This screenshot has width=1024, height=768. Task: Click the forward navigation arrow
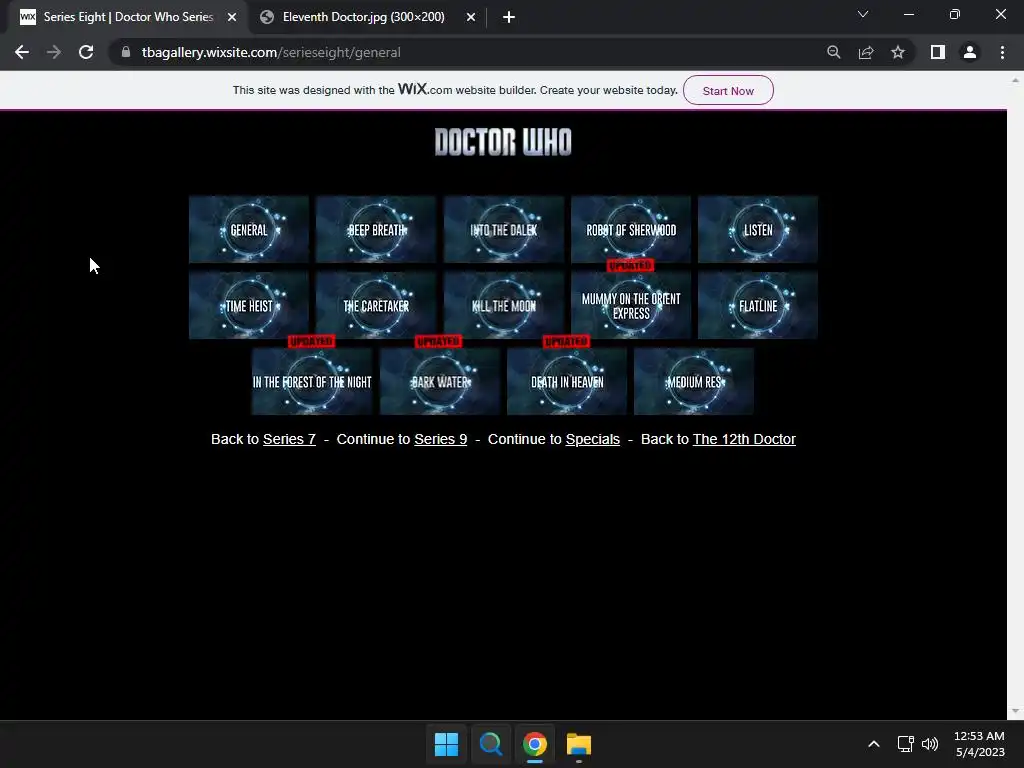pos(54,52)
